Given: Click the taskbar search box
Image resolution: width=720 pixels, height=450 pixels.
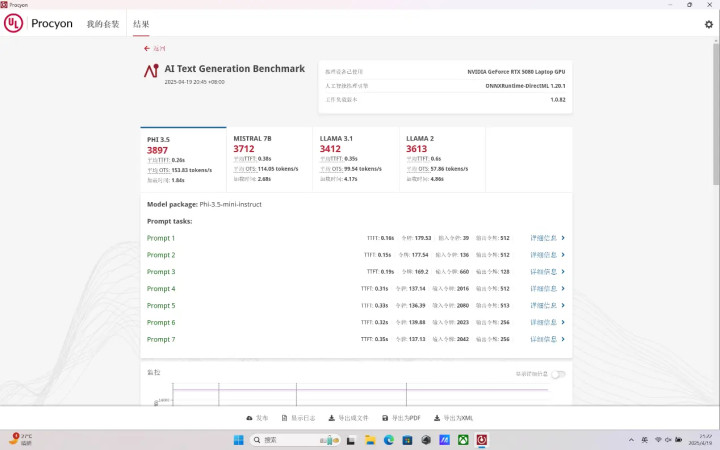Looking at the screenshot, I should 295,440.
